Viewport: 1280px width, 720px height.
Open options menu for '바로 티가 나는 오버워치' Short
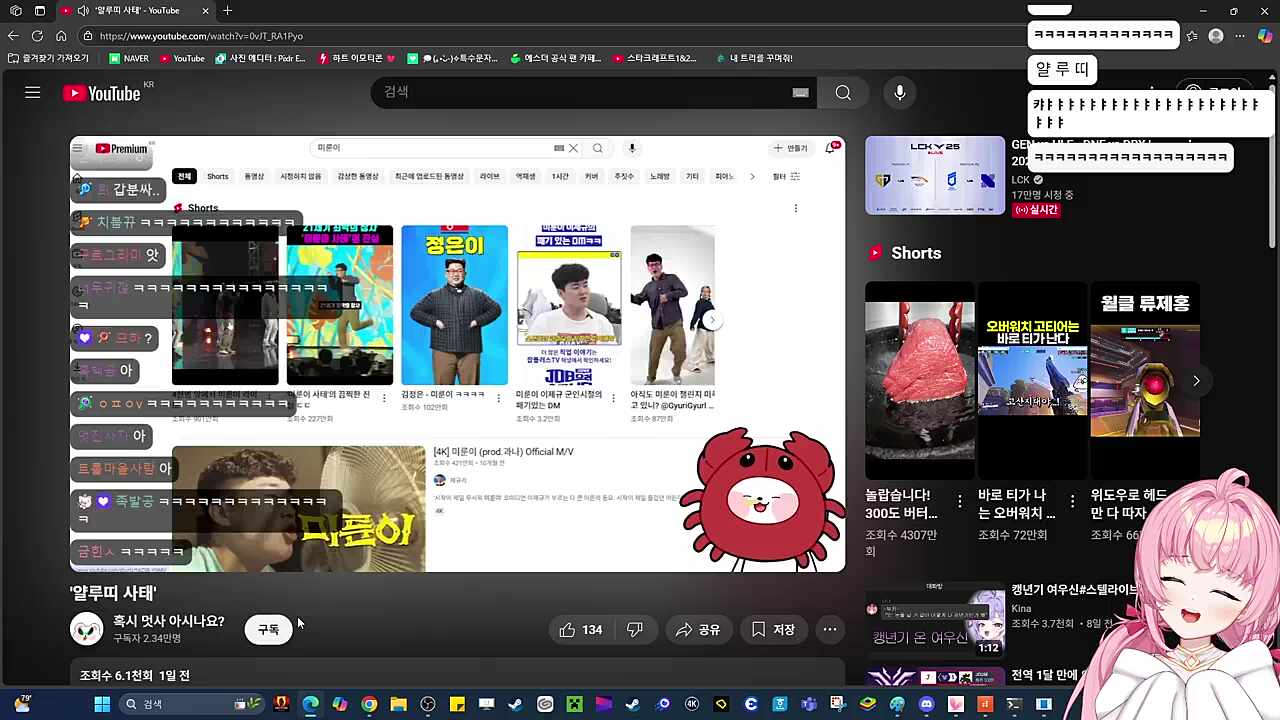tap(1073, 501)
